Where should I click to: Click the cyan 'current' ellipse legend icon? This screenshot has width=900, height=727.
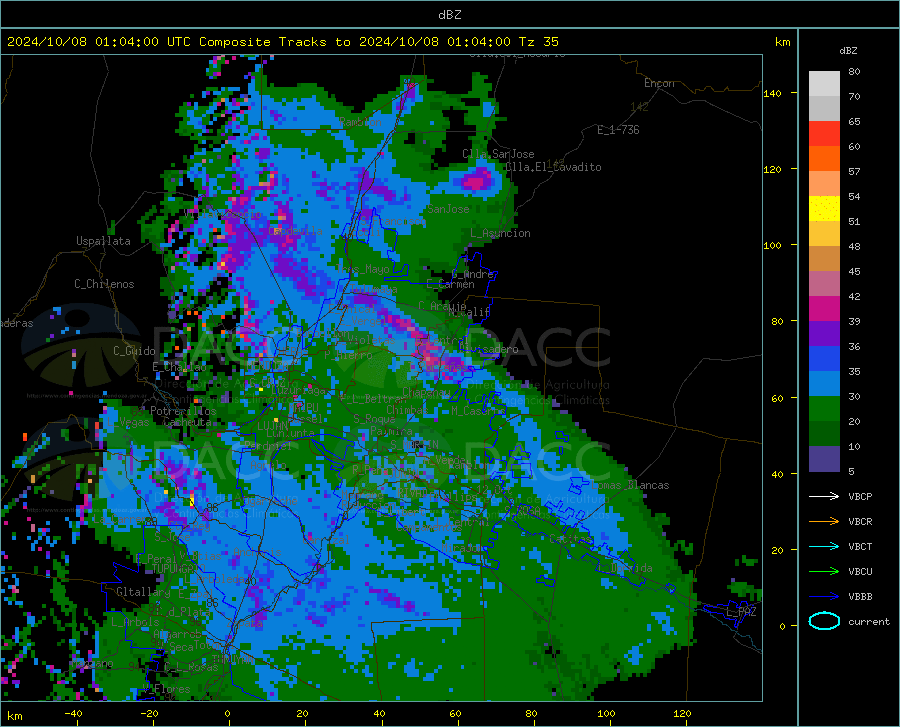coord(824,621)
